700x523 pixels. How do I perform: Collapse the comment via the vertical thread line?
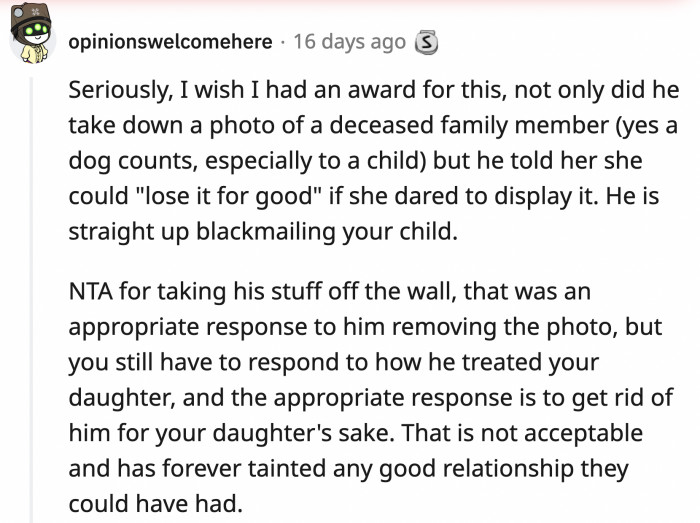point(31,300)
